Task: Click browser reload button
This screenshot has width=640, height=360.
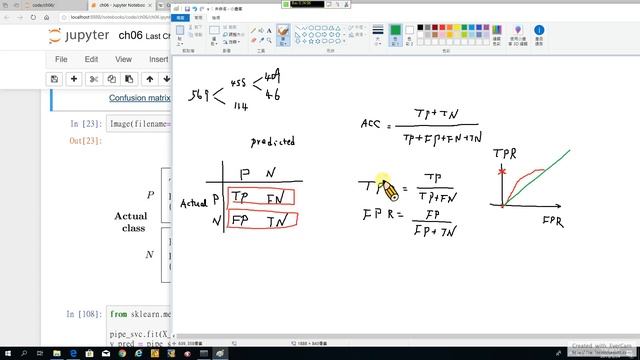Action: 33,17
